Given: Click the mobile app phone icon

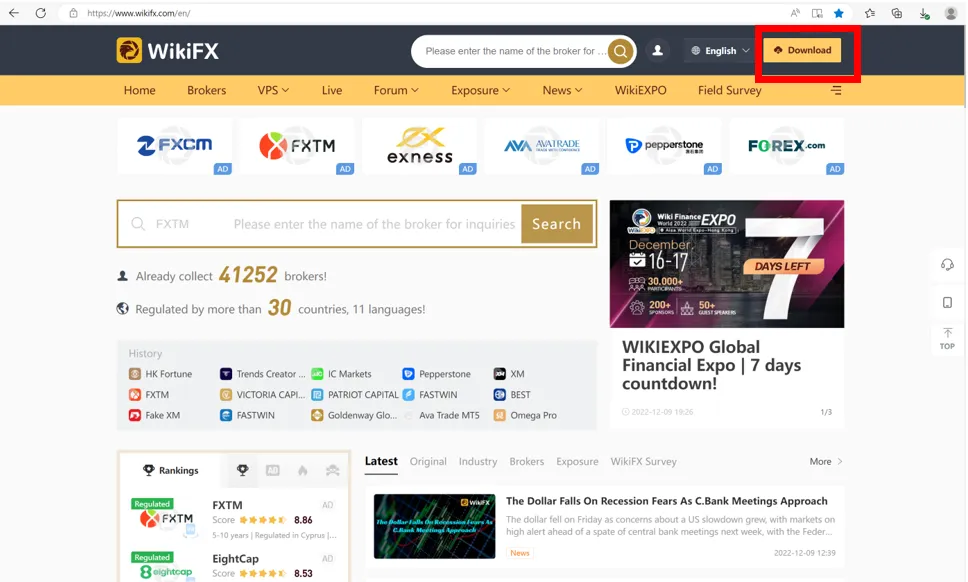Looking at the screenshot, I should tap(947, 302).
